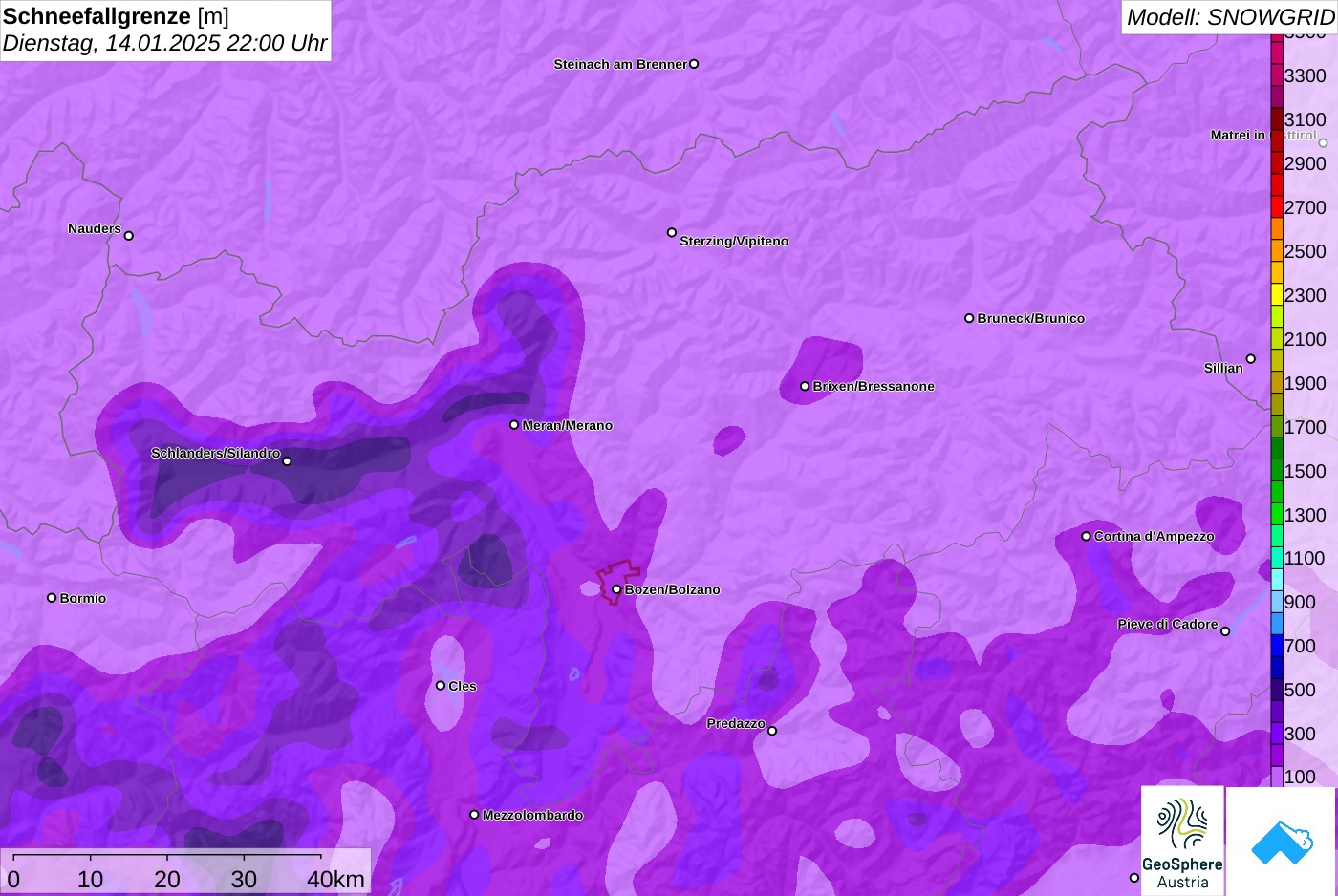This screenshot has width=1338, height=896.
Task: Click the green legend swatch at 1500
Action: coord(1277,471)
